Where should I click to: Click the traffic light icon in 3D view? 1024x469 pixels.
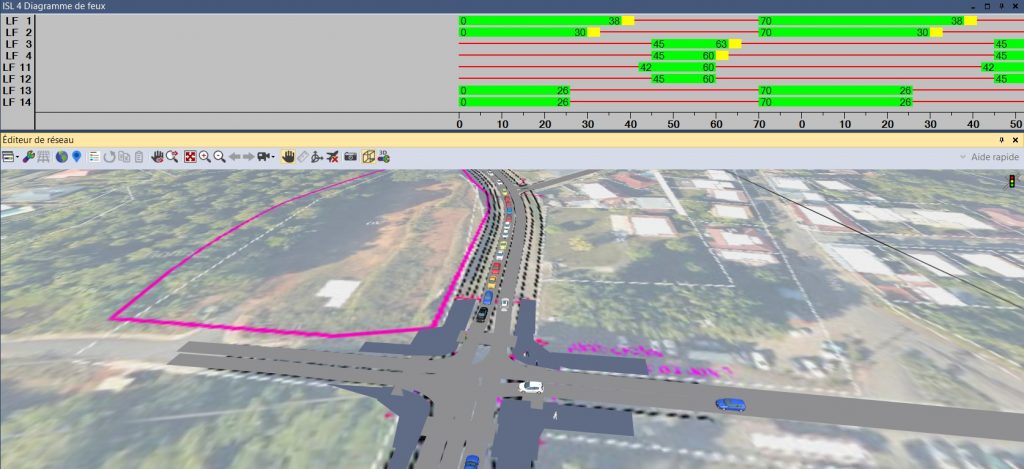click(x=1010, y=181)
